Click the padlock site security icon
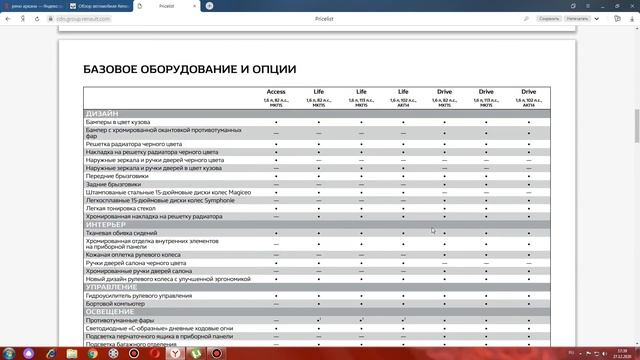The width and height of the screenshot is (640, 360). 51,19
